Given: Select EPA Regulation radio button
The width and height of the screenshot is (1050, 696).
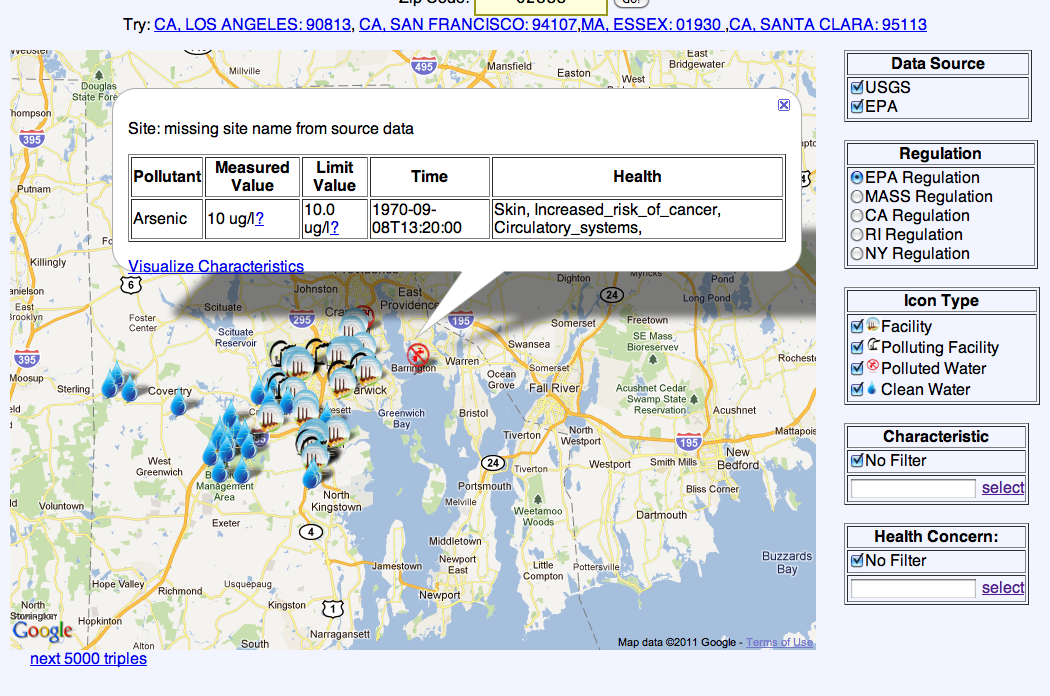Looking at the screenshot, I should pos(857,178).
